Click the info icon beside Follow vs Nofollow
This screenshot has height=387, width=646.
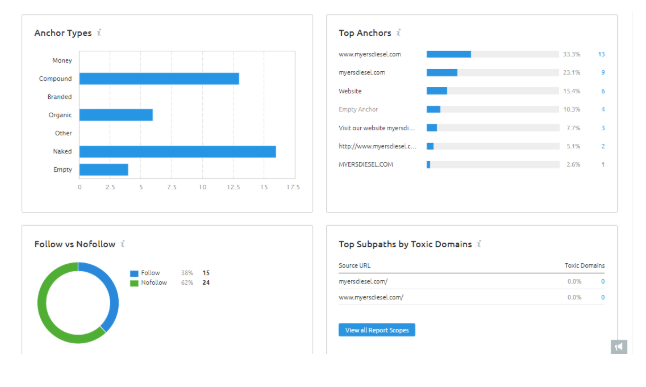[122, 244]
